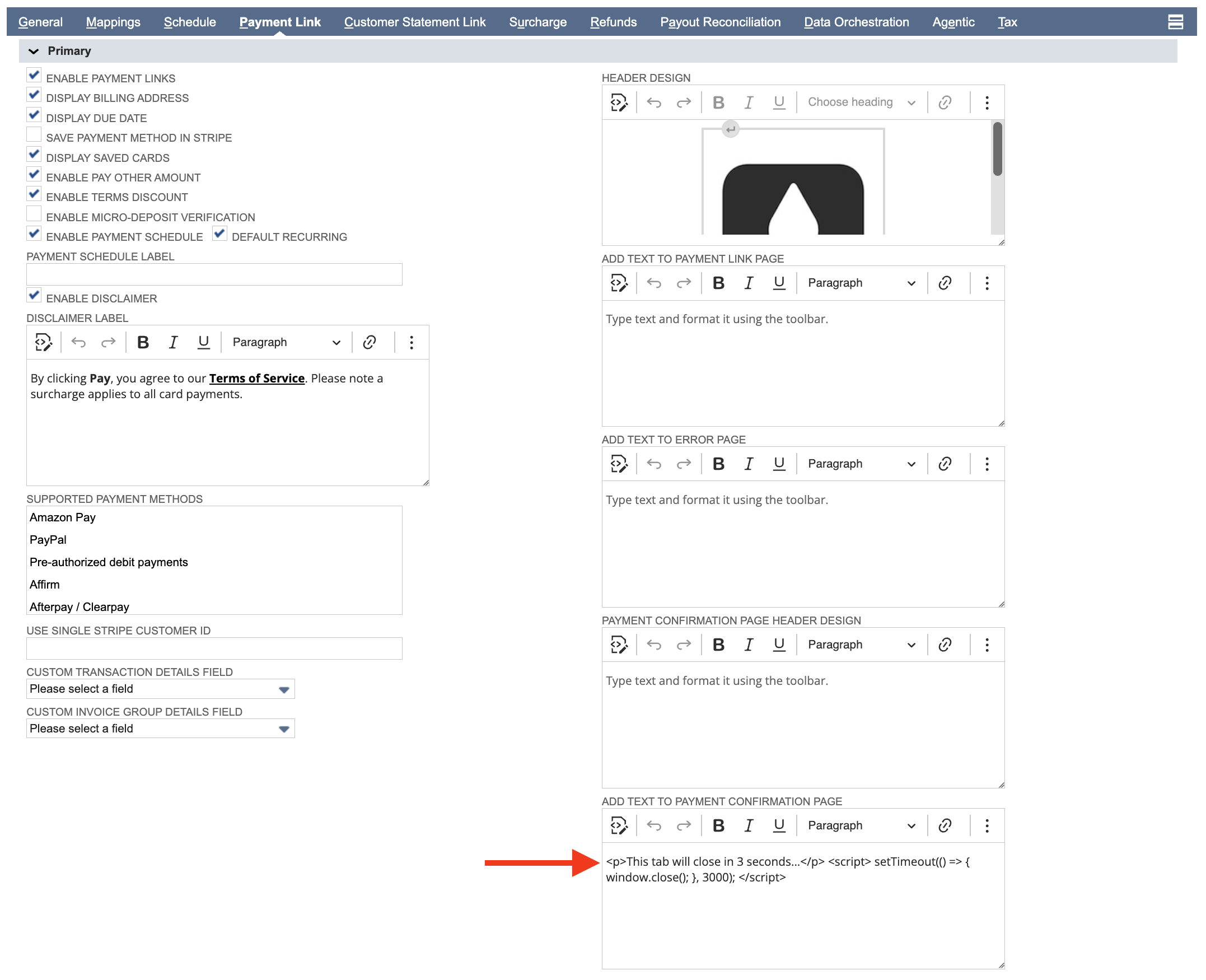Toggle italic in Add Text to Payment Confirmation Page
The image size is (1206, 980).
(749, 826)
